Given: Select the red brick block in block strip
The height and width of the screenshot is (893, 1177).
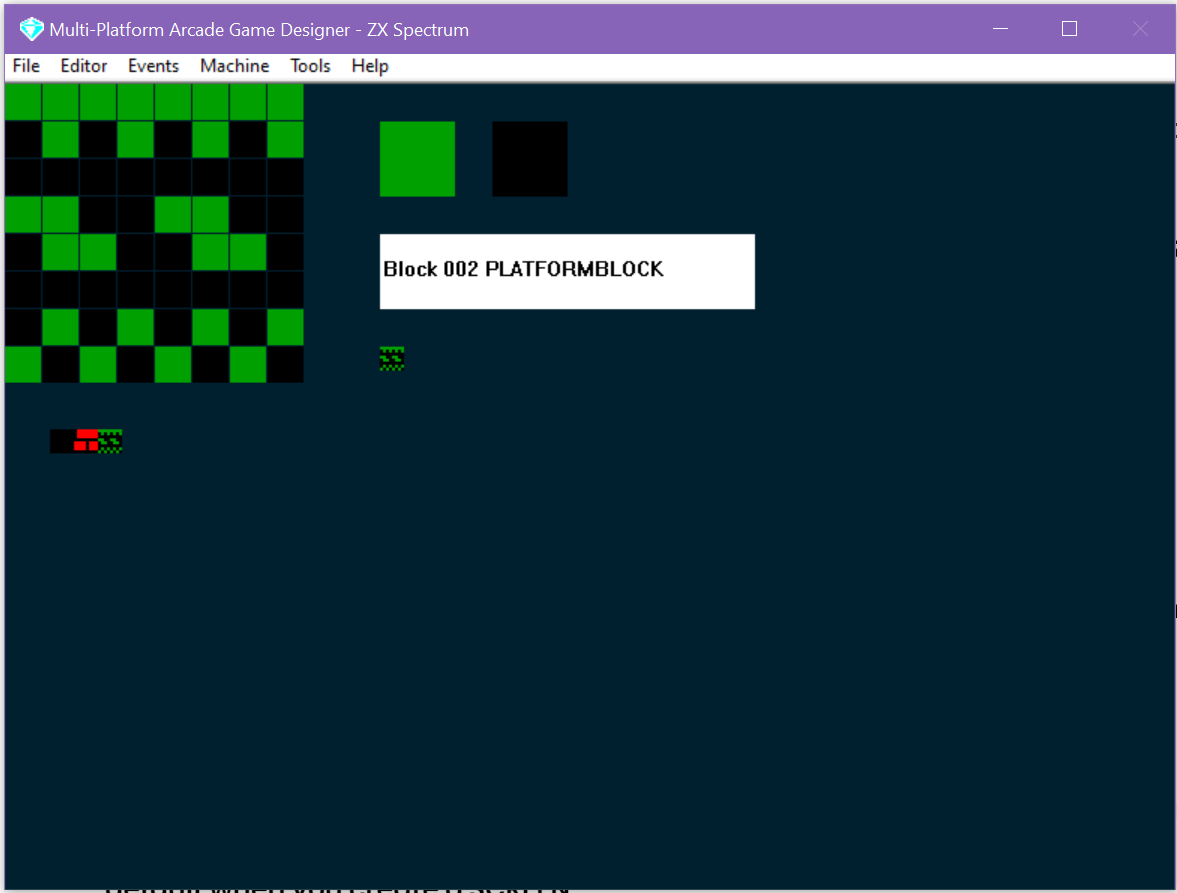Looking at the screenshot, I should tap(86, 441).
